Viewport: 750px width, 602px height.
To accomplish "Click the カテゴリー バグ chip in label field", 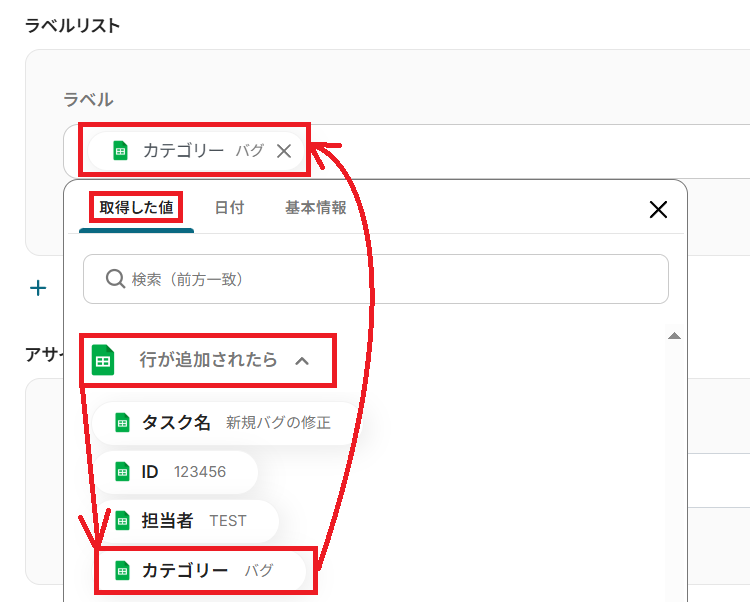I will click(196, 151).
